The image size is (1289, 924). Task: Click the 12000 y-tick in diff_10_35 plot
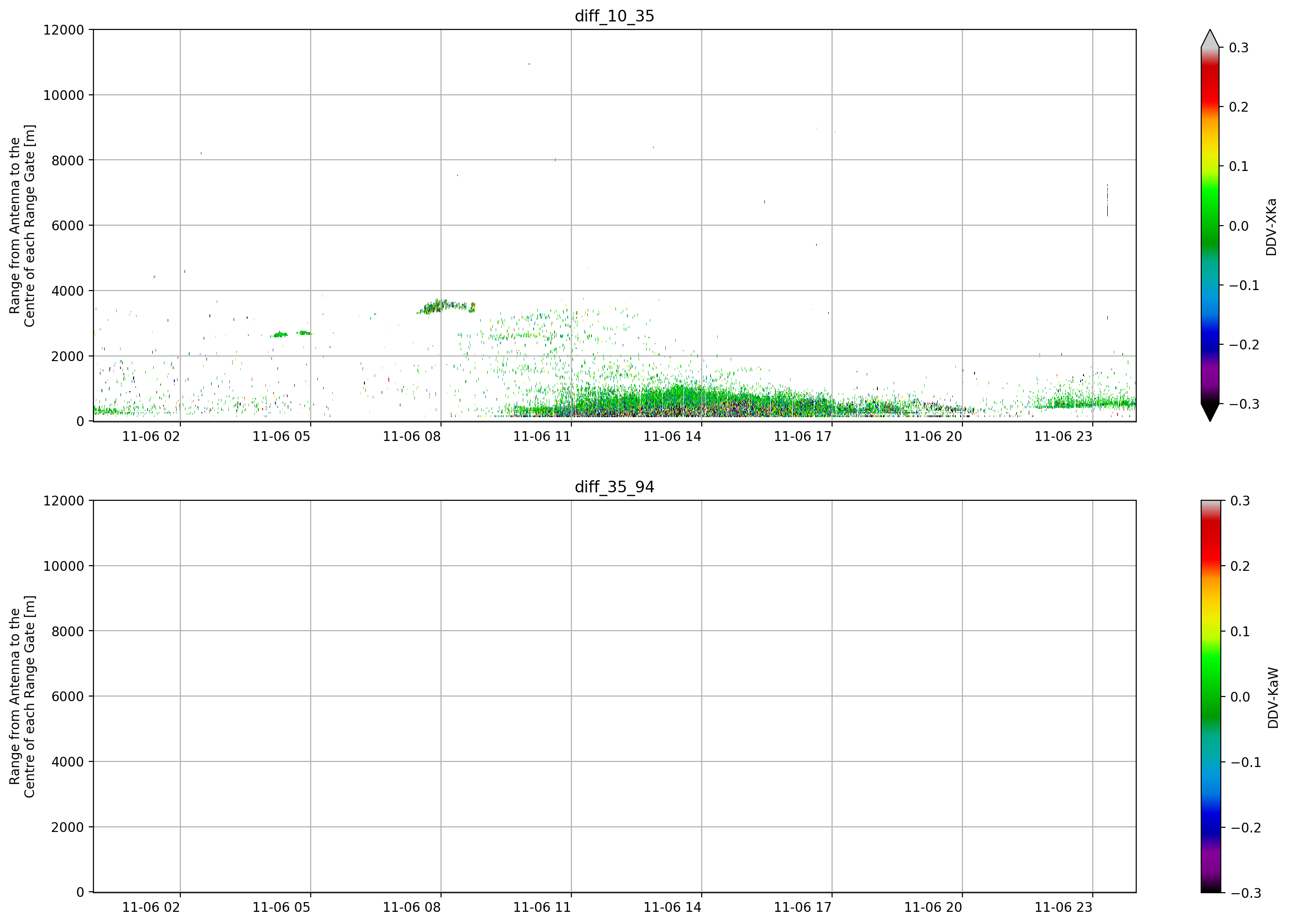click(x=64, y=29)
